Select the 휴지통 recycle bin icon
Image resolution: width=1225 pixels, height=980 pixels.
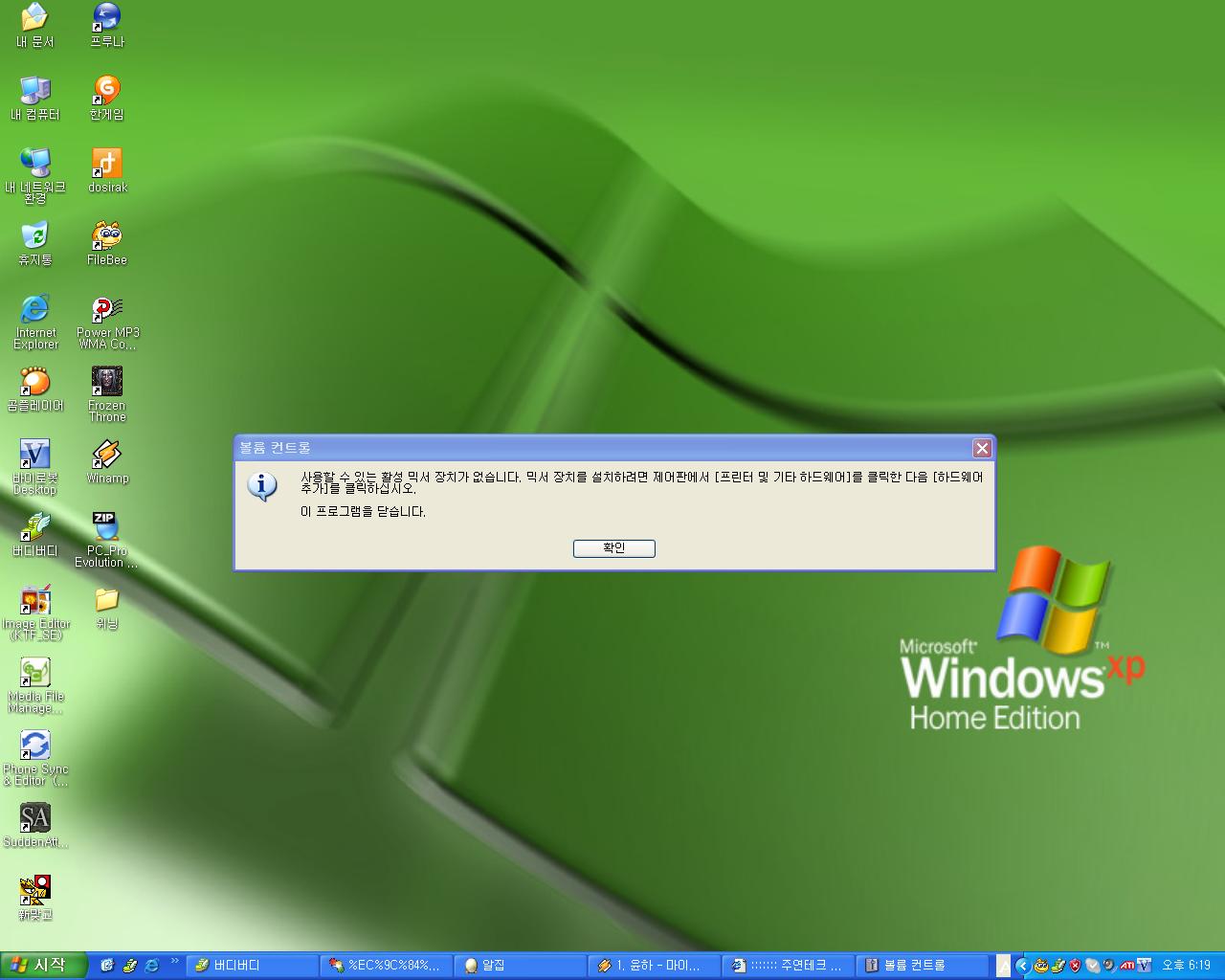[x=35, y=236]
